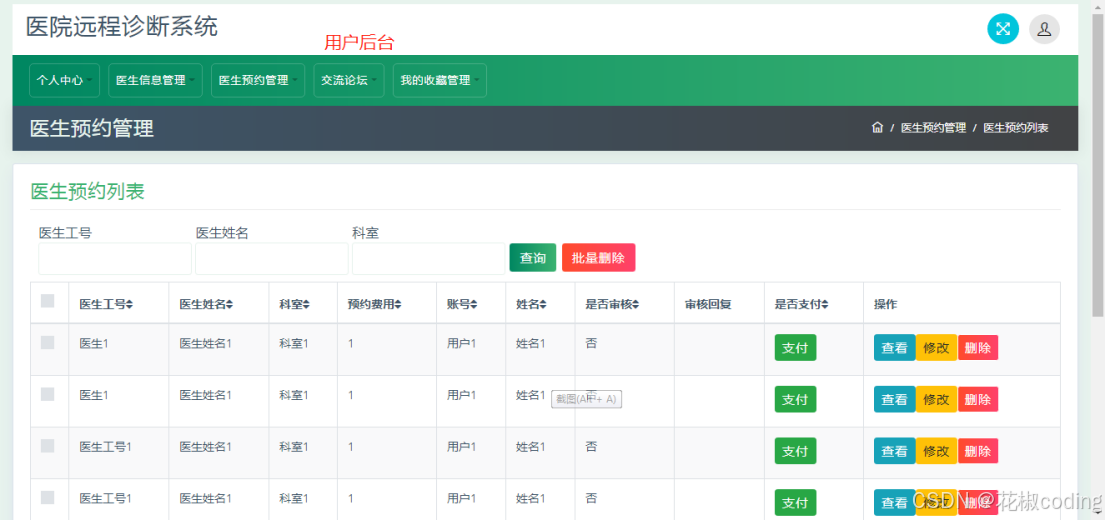Check the second 医生1 row checkbox

click(x=47, y=394)
